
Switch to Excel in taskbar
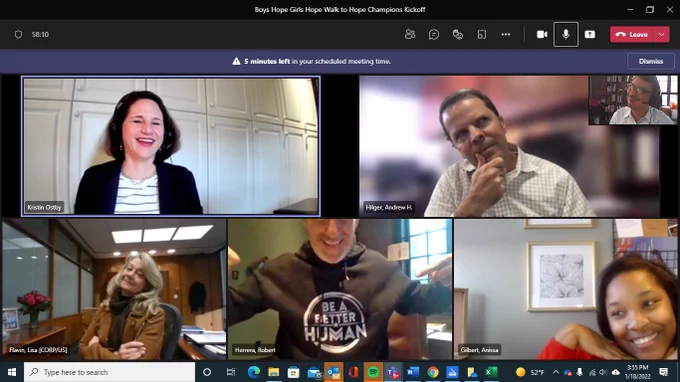click(x=491, y=372)
